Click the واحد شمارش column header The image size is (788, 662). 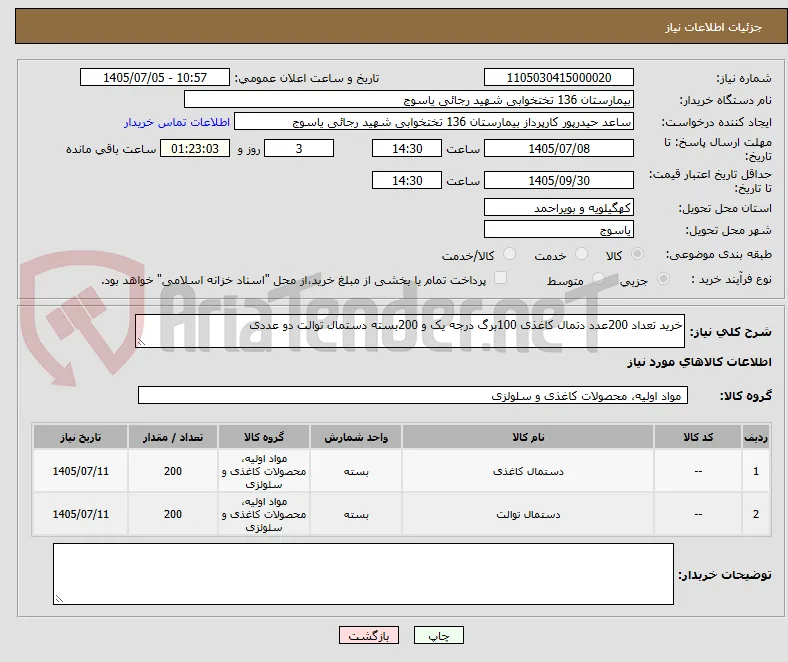[x=356, y=437]
